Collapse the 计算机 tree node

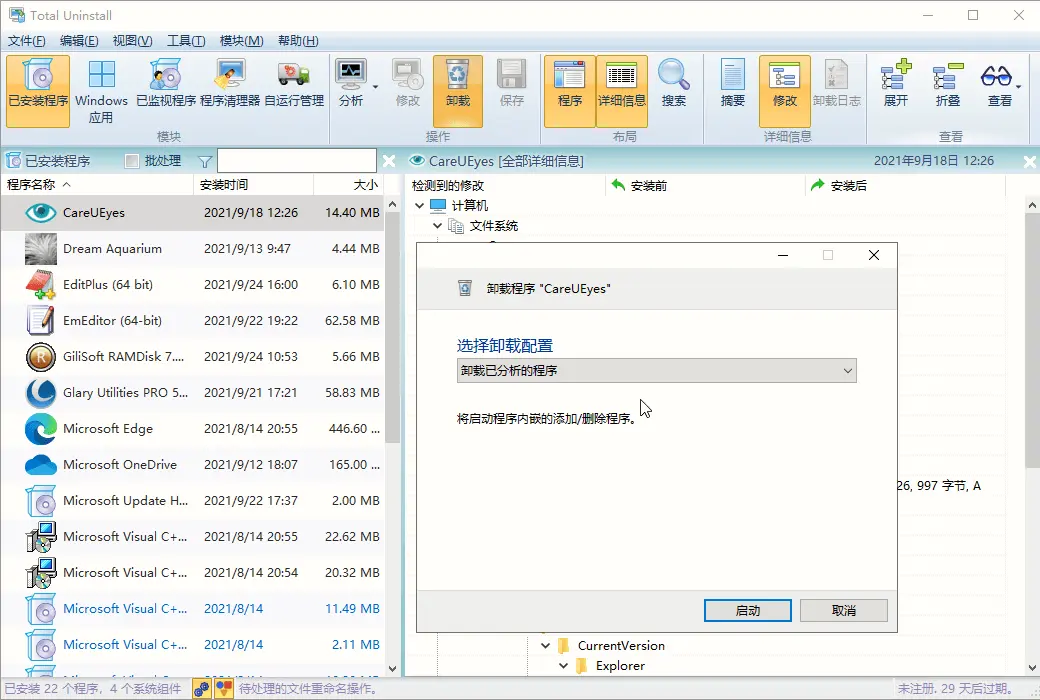click(x=419, y=206)
